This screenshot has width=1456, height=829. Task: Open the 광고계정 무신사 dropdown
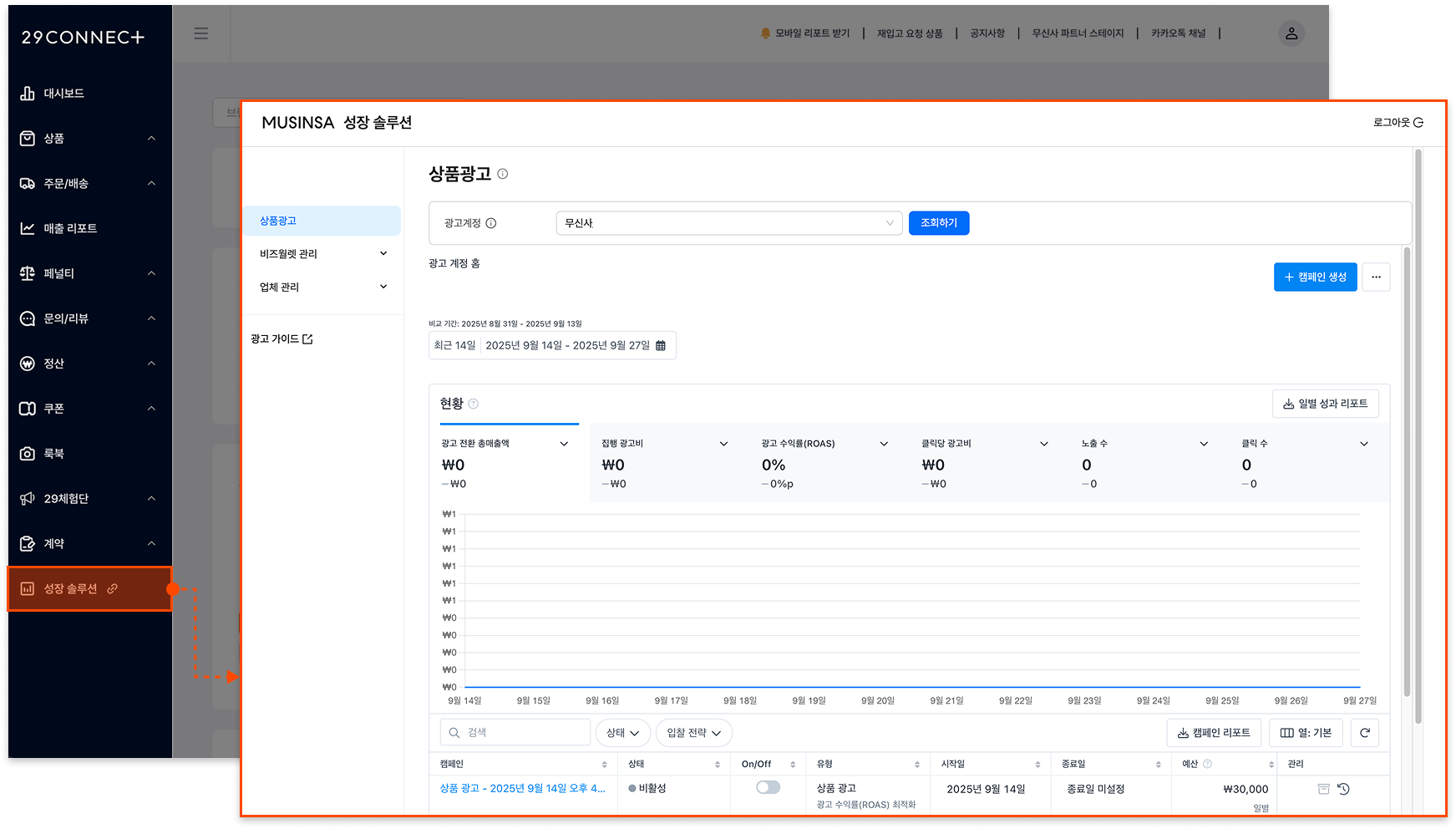click(728, 223)
